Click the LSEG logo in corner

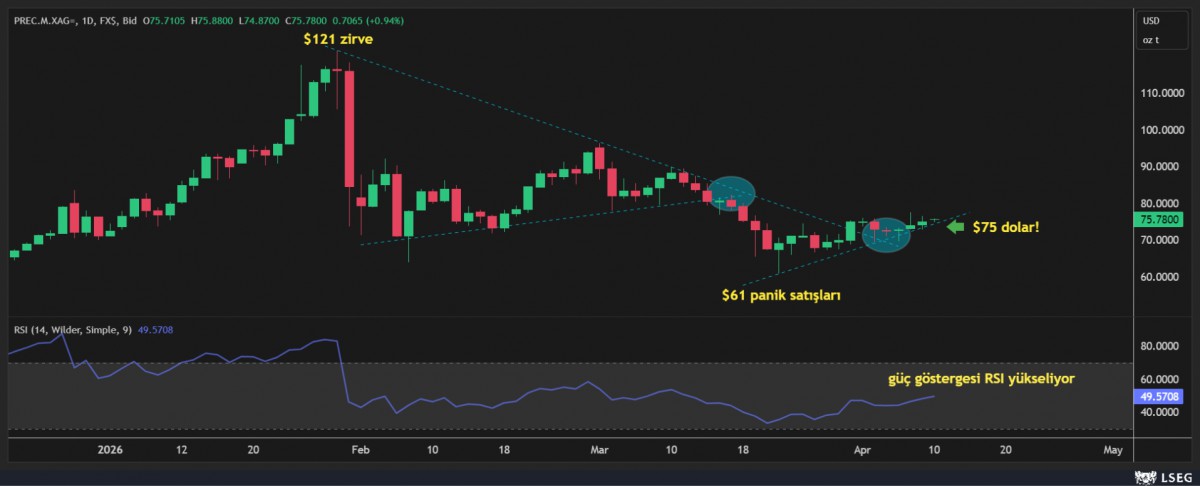point(1164,477)
